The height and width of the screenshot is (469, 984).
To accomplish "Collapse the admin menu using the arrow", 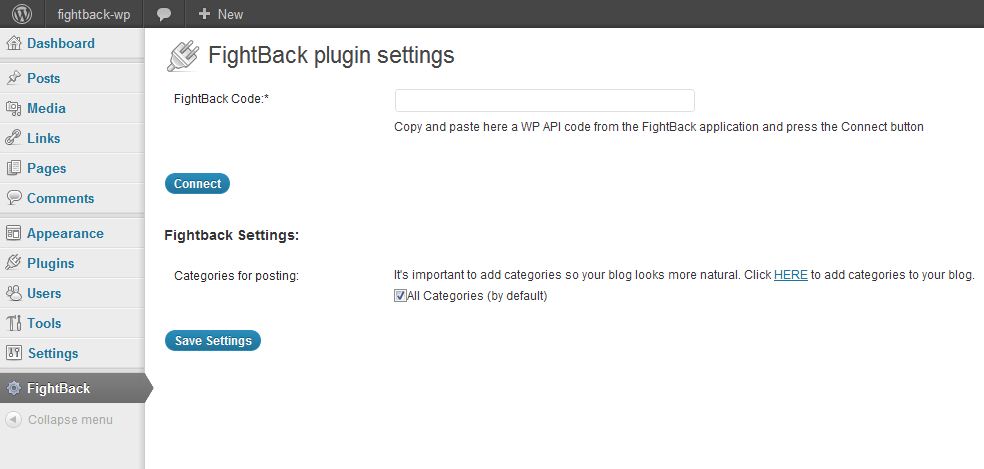I will point(13,419).
